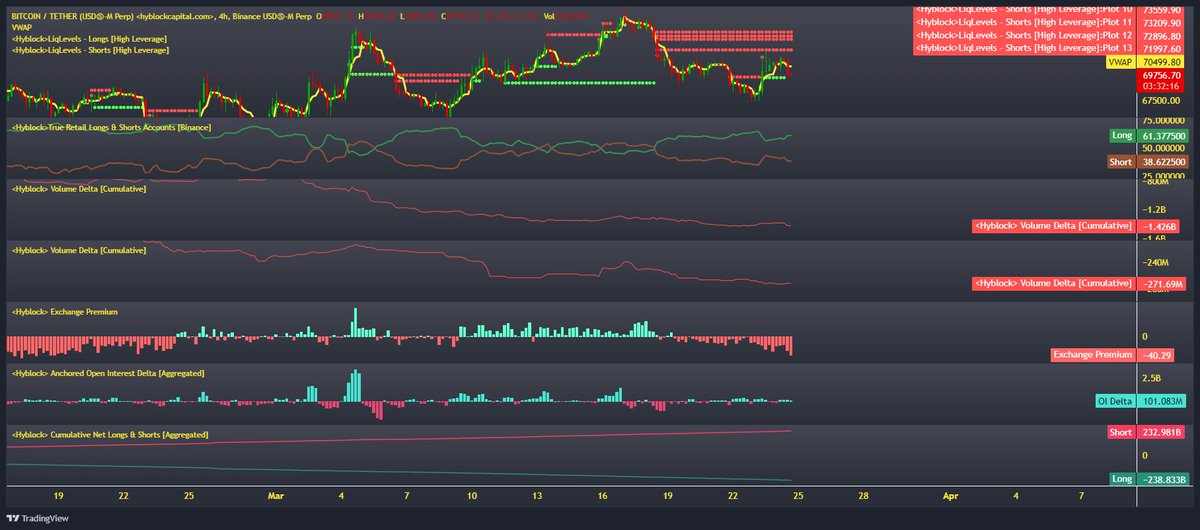Click the 67500.00 price axis tick
The image size is (1200, 530).
coord(1160,101)
